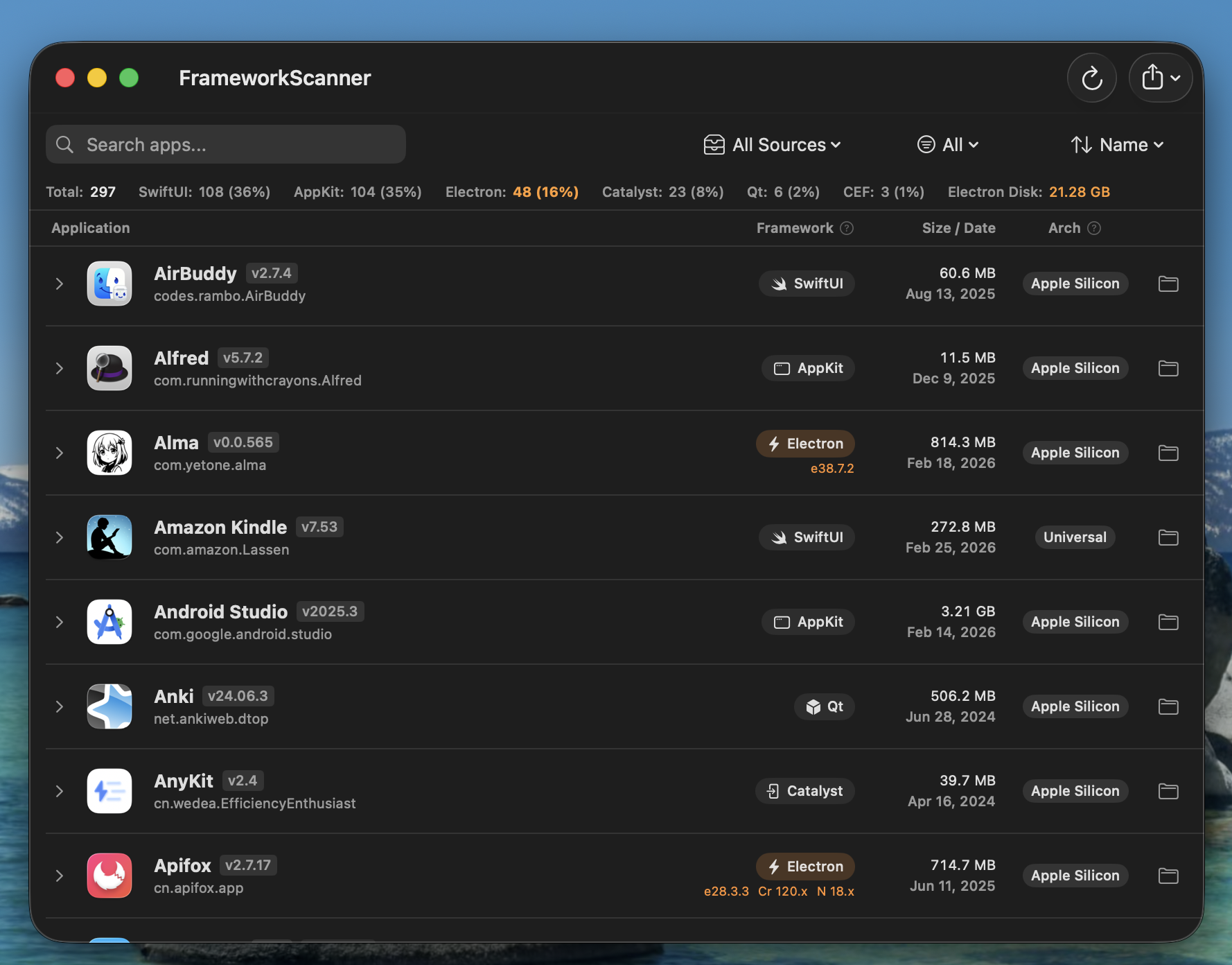The width and height of the screenshot is (1232, 965).
Task: Reveal Apifox in Finder folder icon
Action: 1168,876
